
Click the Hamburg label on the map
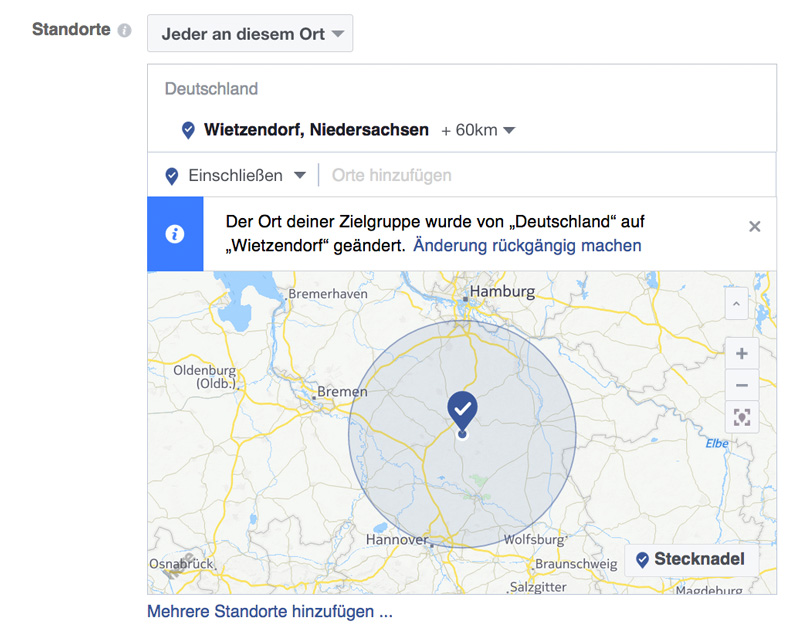tap(502, 292)
